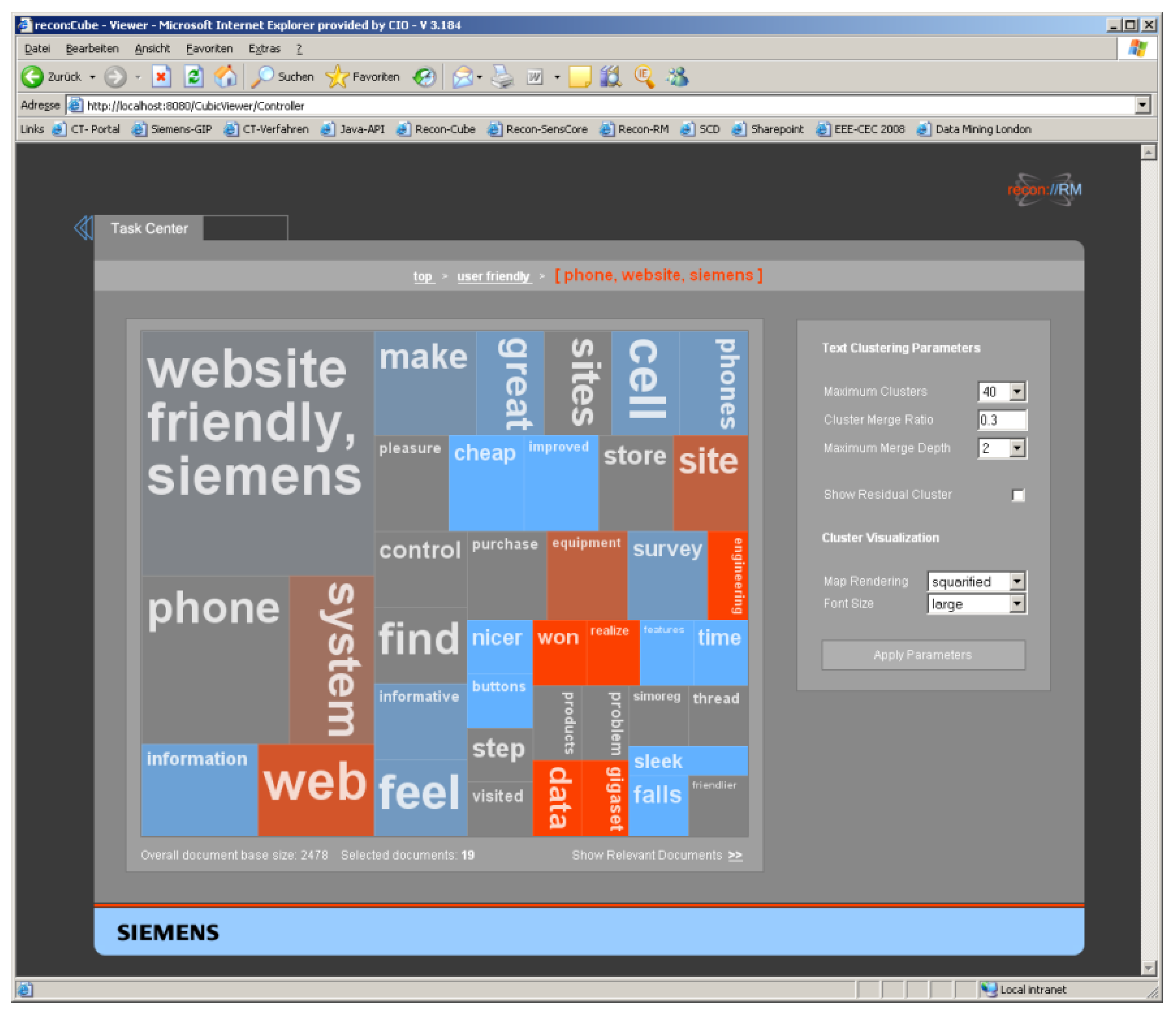Screen dimensions: 1176x1013
Task: Select the website friendly, siemens cluster
Action: [x=258, y=454]
